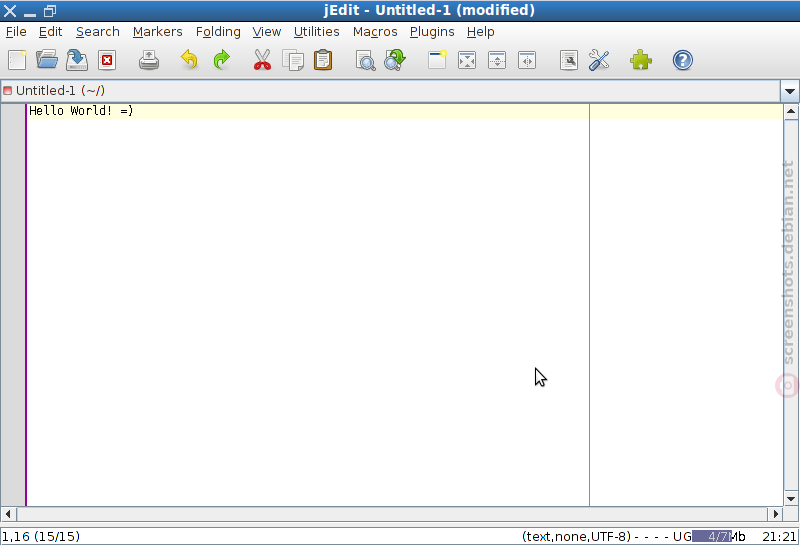This screenshot has height=546, width=800.
Task: Open a file using the folder icon
Action: pos(47,60)
